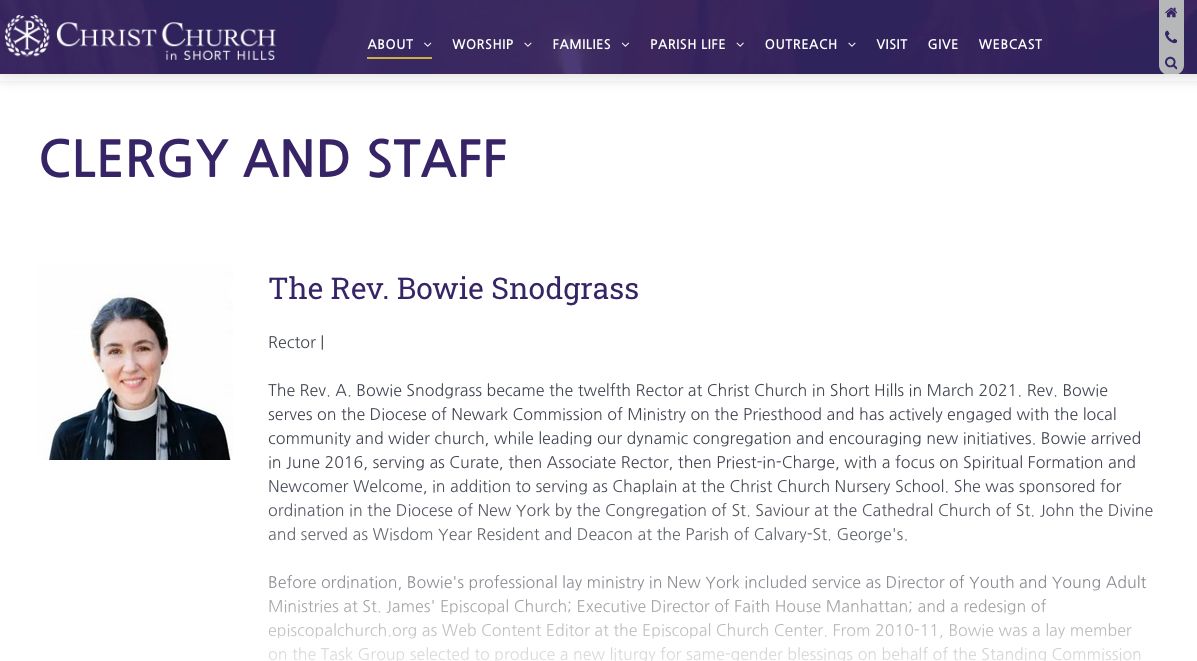Select the Parish Life navigation item
Screen dimensions: 1197x661
click(x=688, y=44)
